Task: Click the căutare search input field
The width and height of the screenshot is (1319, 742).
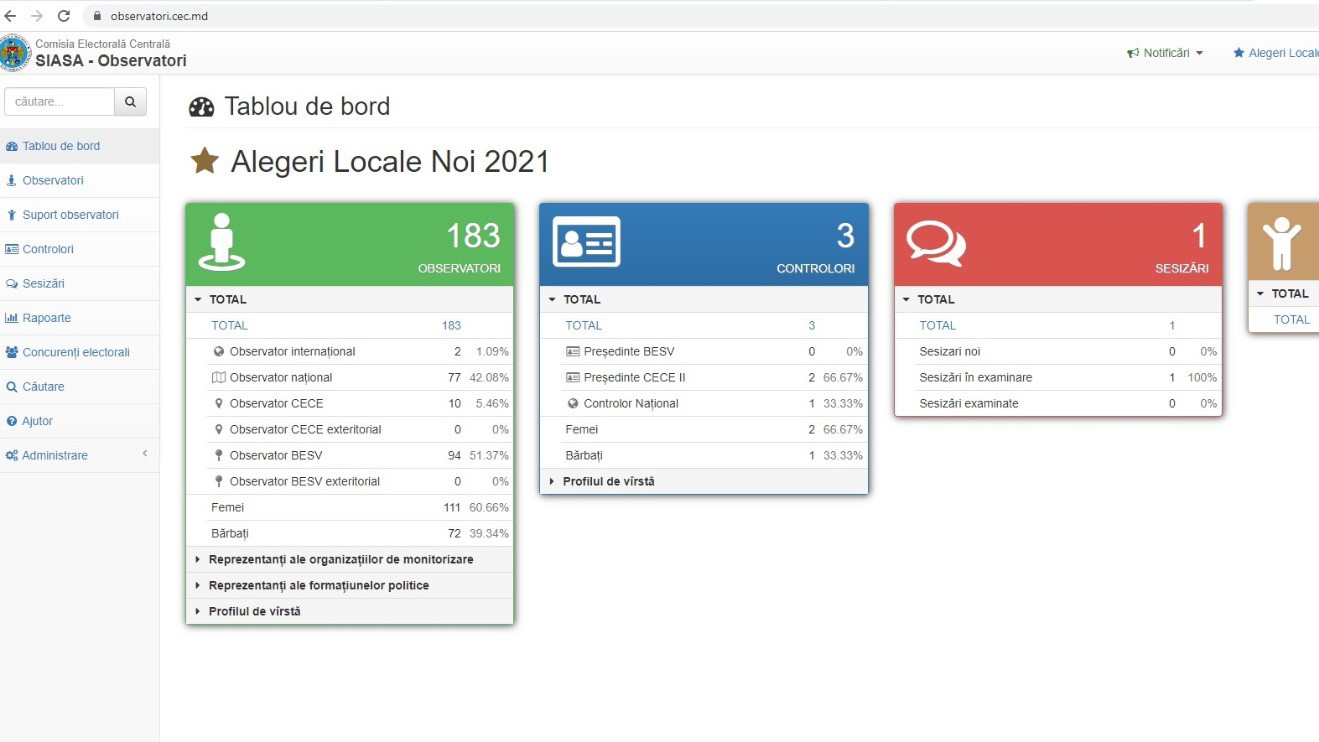Action: (60, 102)
